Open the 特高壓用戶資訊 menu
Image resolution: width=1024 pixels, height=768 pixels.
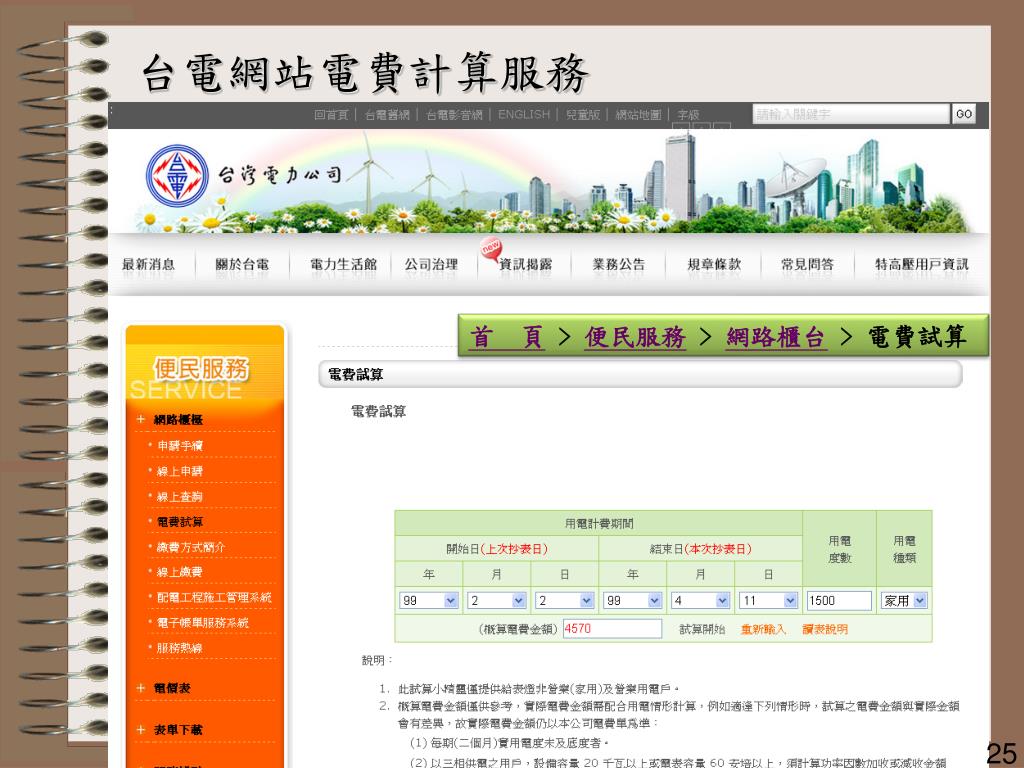921,264
